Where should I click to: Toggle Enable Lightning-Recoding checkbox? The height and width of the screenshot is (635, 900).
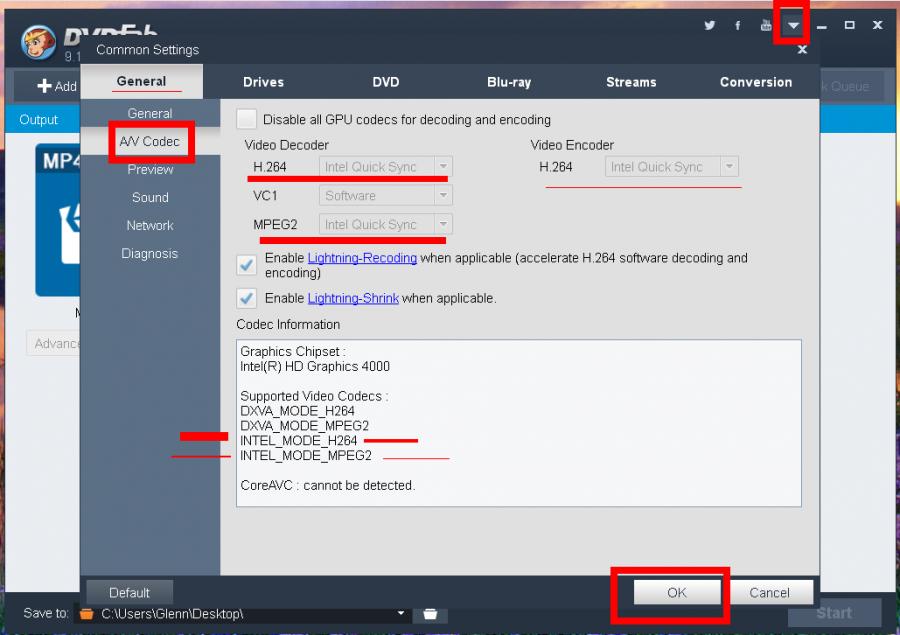pos(246,265)
